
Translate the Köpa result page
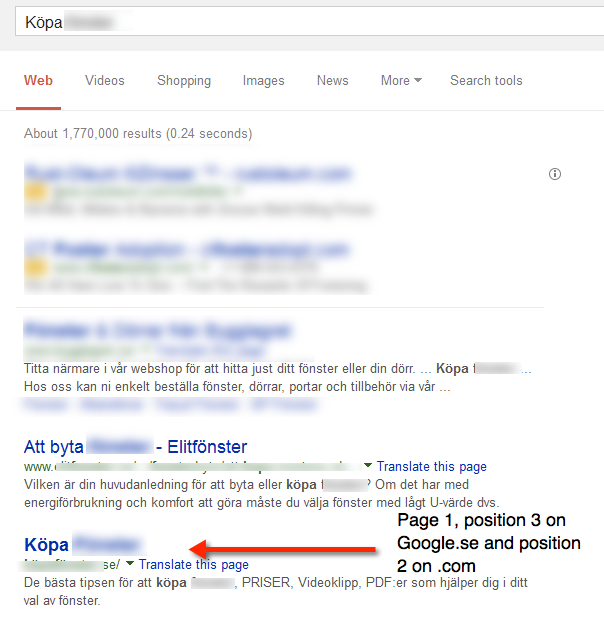194,564
